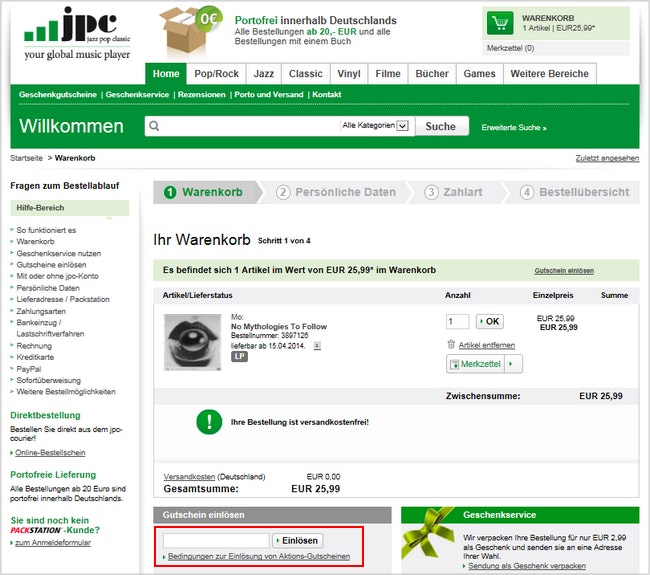
Task: Click the quantity Anzahl input field
Action: (x=458, y=321)
